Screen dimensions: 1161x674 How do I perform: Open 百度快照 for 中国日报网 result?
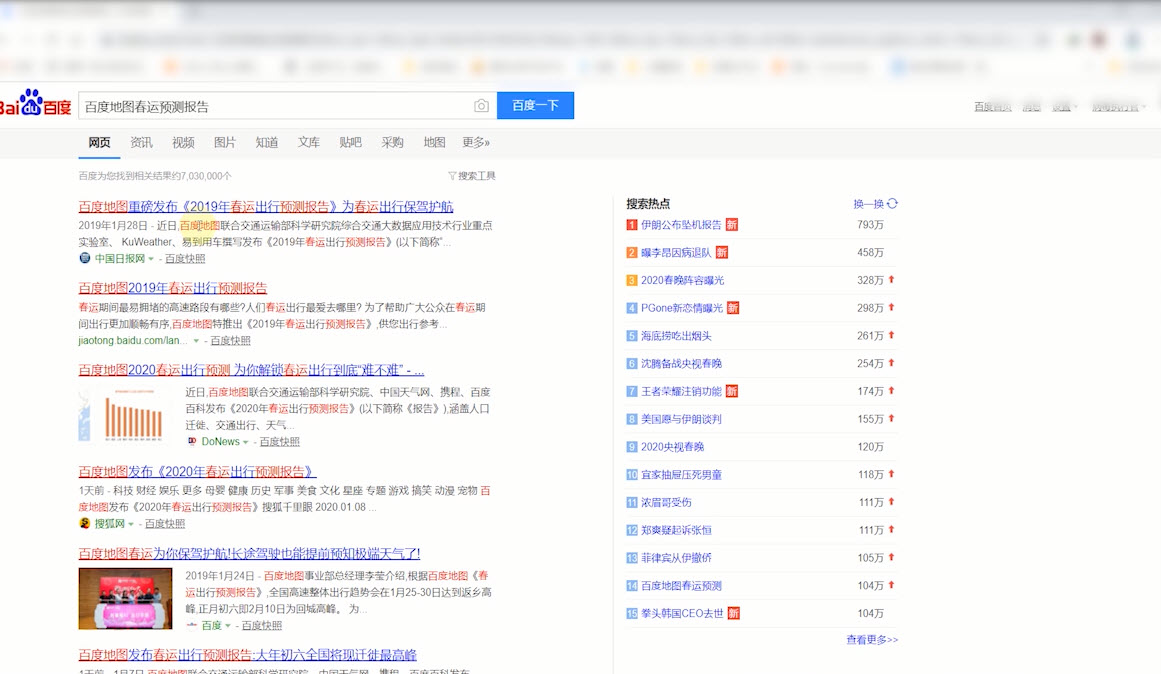coord(185,258)
